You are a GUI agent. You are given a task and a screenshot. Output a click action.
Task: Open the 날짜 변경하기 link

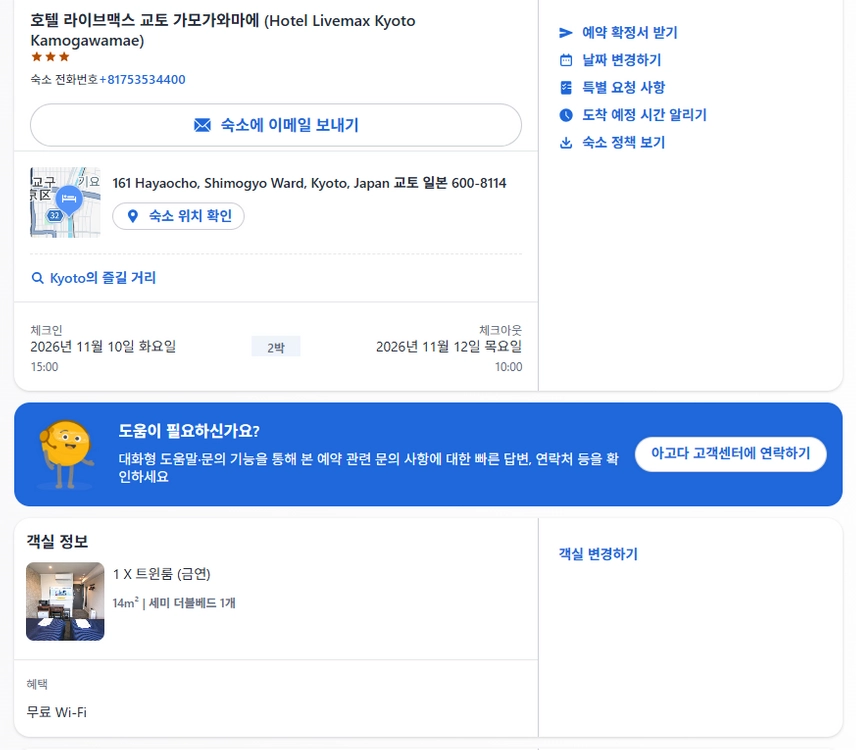coord(621,60)
